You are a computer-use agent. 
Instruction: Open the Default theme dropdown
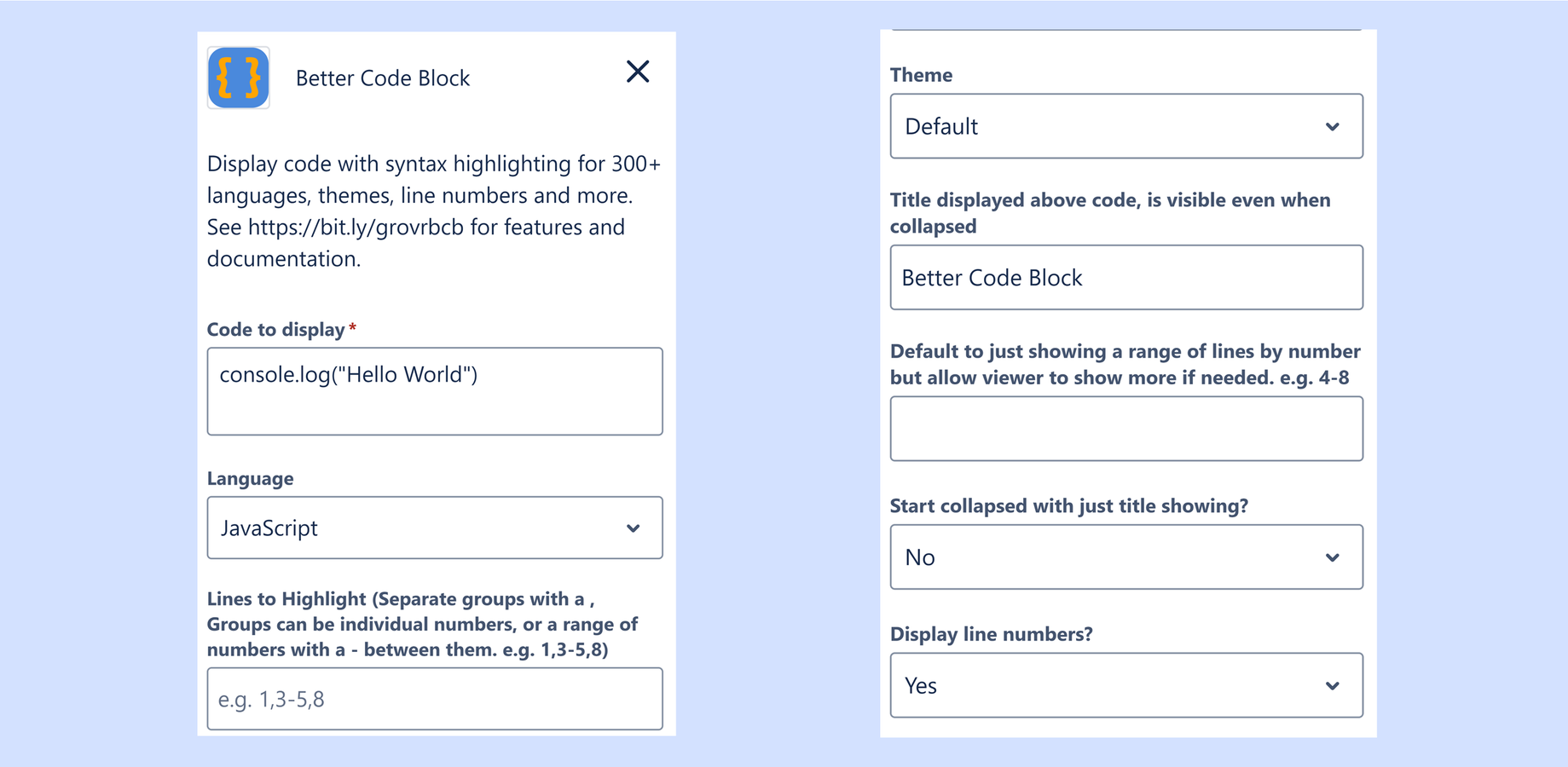tap(1126, 126)
